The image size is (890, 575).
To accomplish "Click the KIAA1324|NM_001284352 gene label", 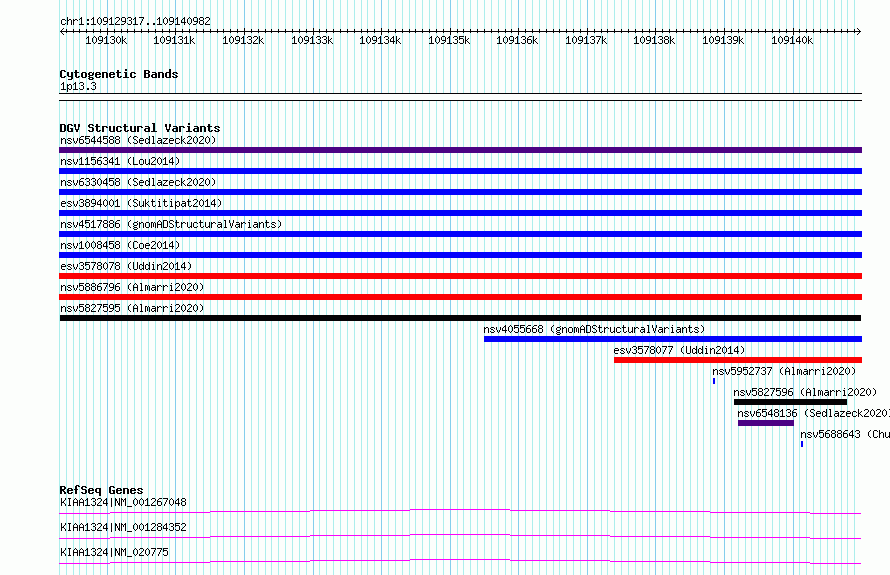I will click(123, 527).
